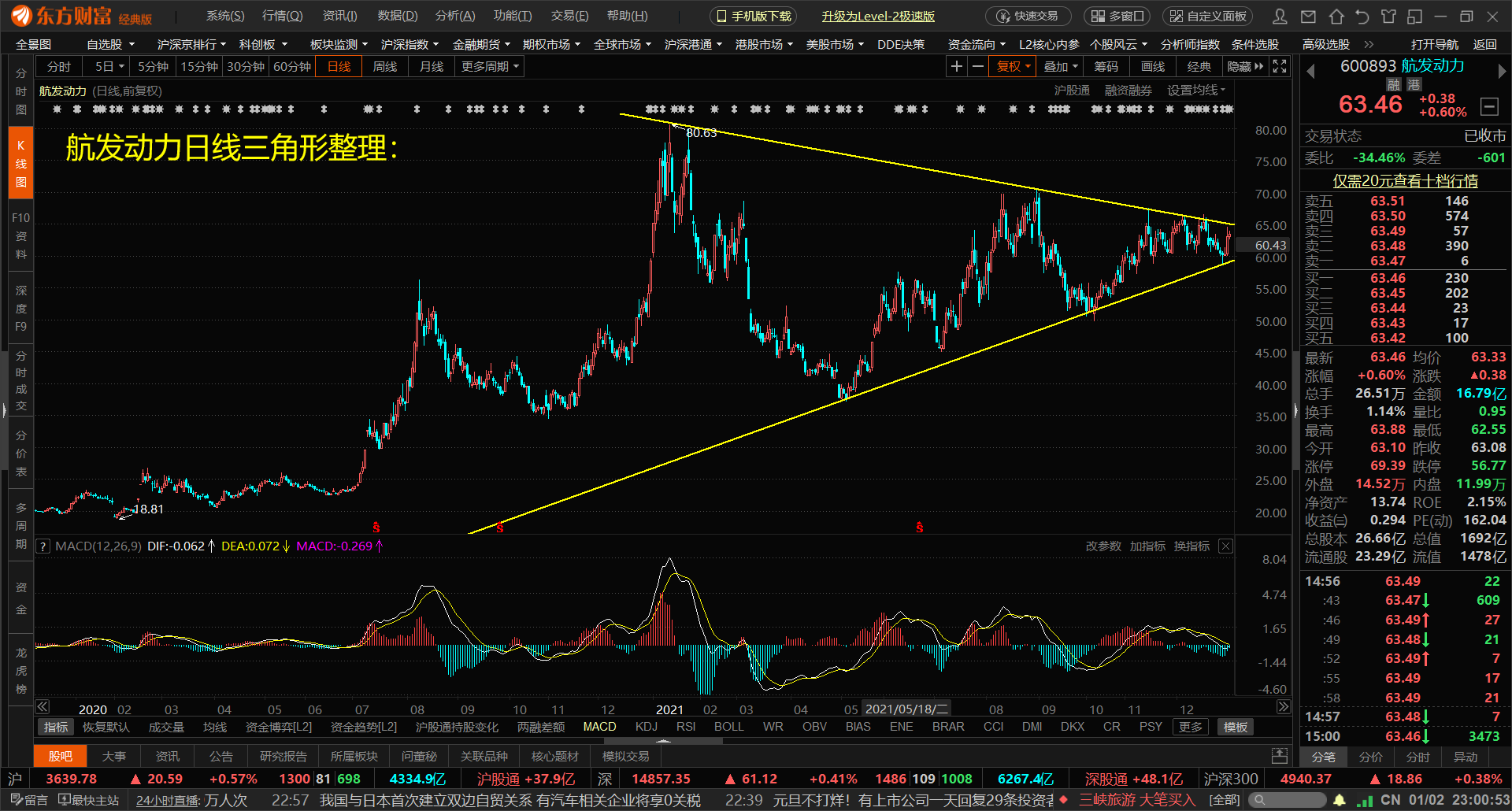Go to next stock arrow
This screenshot has height=811, width=1512.
(x=1502, y=72)
